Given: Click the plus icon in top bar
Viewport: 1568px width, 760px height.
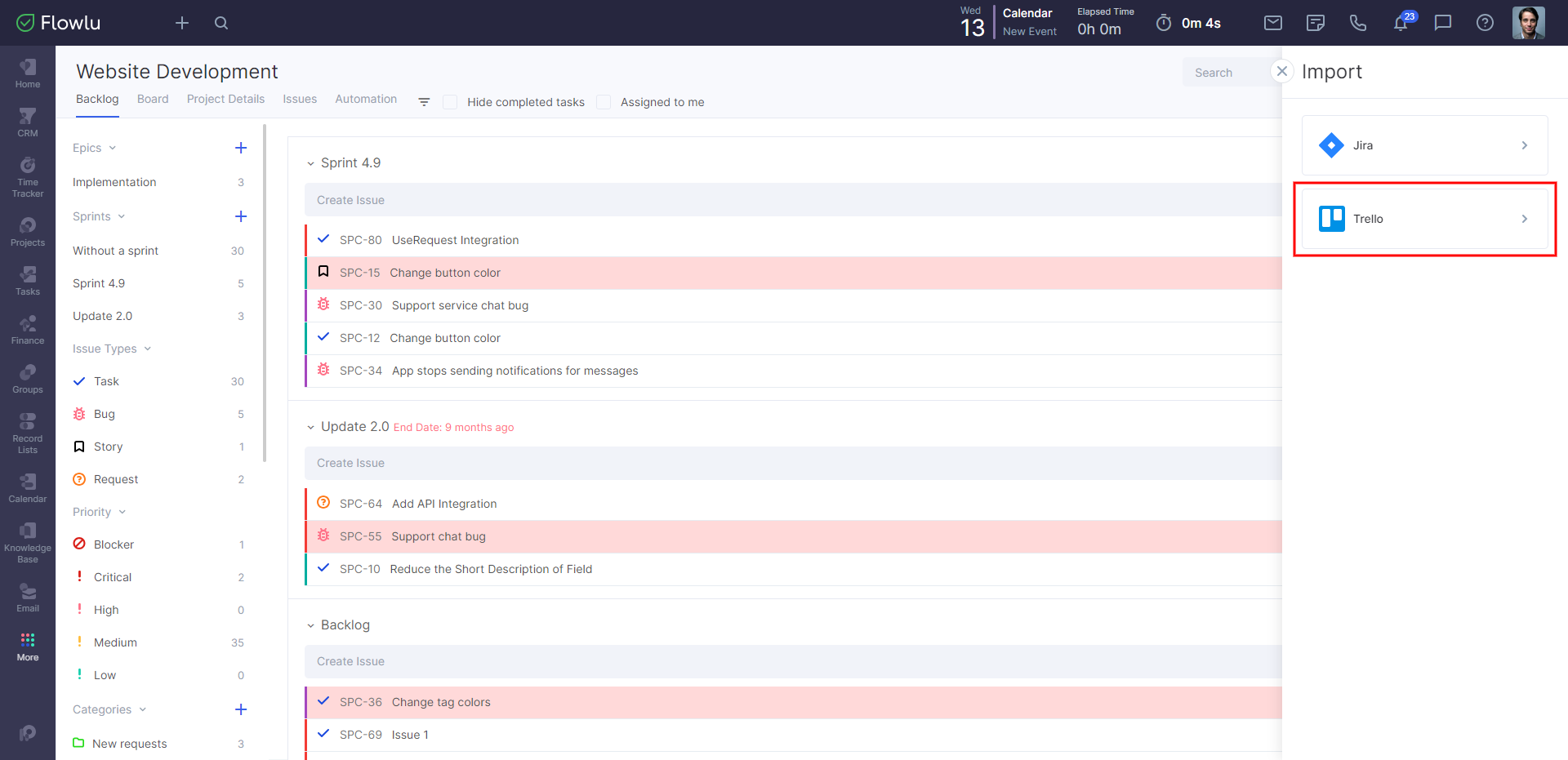Looking at the screenshot, I should tap(182, 23).
